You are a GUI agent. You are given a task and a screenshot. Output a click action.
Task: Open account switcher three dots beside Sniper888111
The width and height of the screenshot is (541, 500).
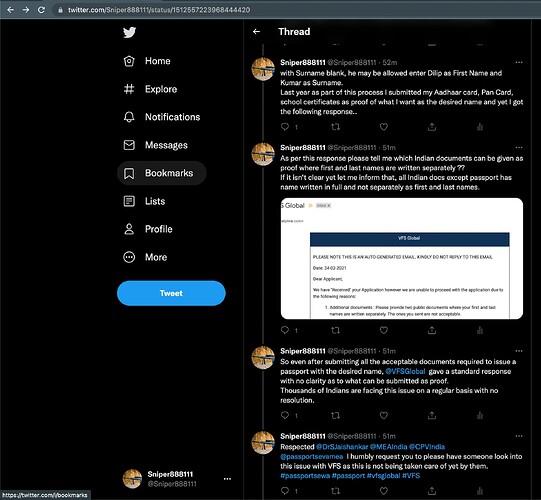point(227,479)
